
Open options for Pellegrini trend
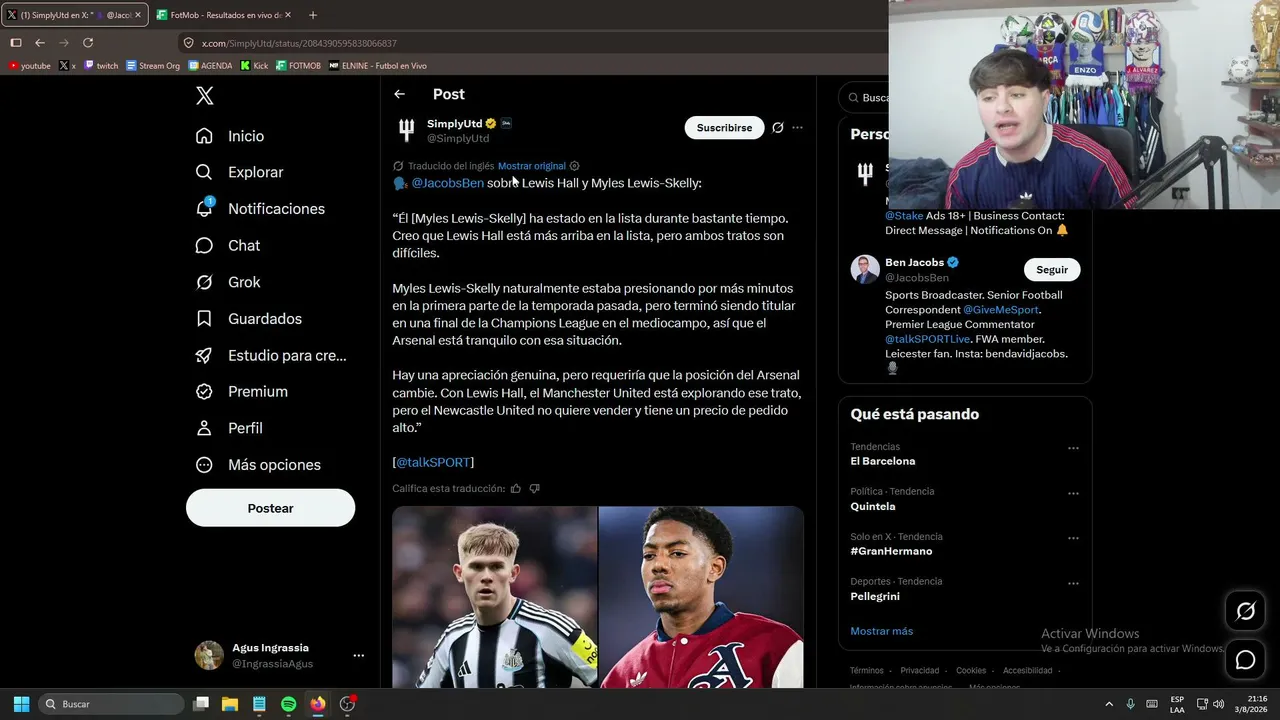click(1073, 583)
